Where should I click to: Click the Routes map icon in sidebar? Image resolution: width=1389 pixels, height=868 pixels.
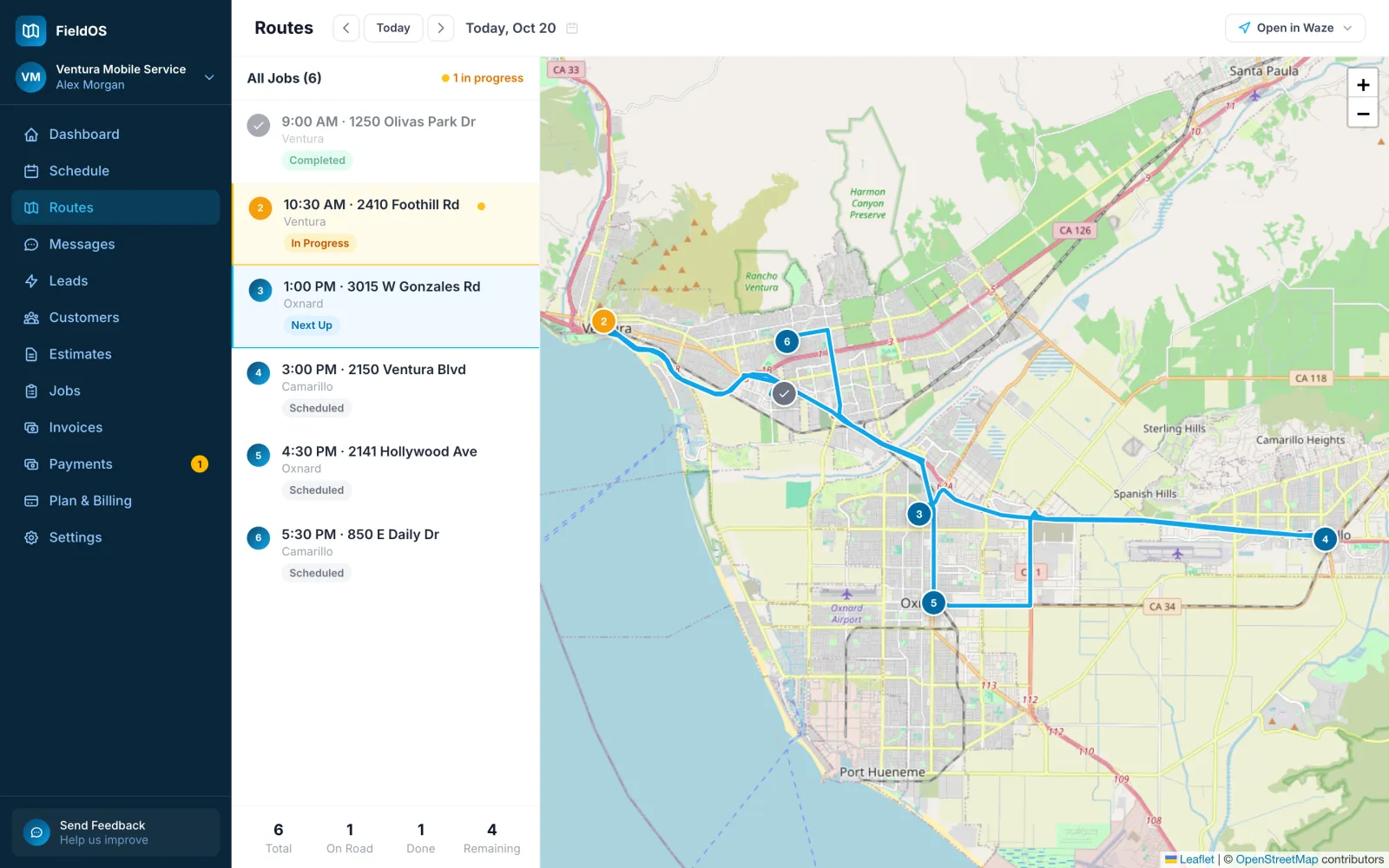click(31, 207)
